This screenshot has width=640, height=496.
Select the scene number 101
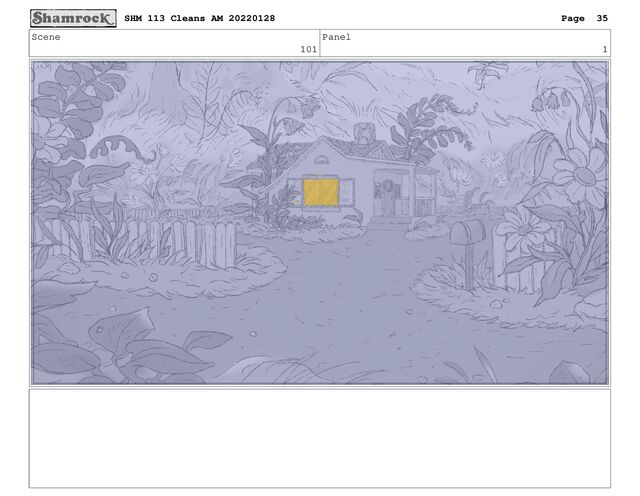[309, 49]
